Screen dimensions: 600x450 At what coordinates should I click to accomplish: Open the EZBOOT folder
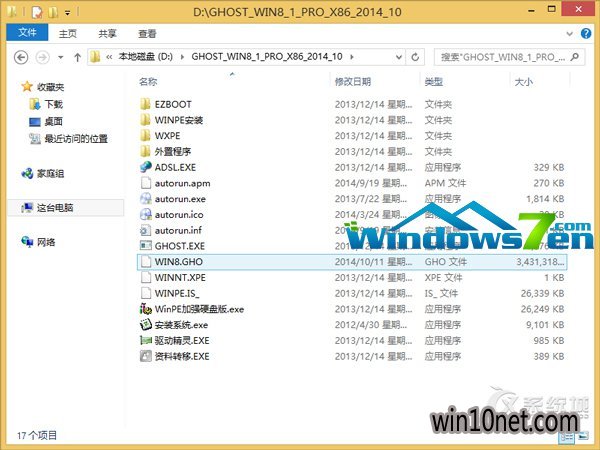pos(146,103)
